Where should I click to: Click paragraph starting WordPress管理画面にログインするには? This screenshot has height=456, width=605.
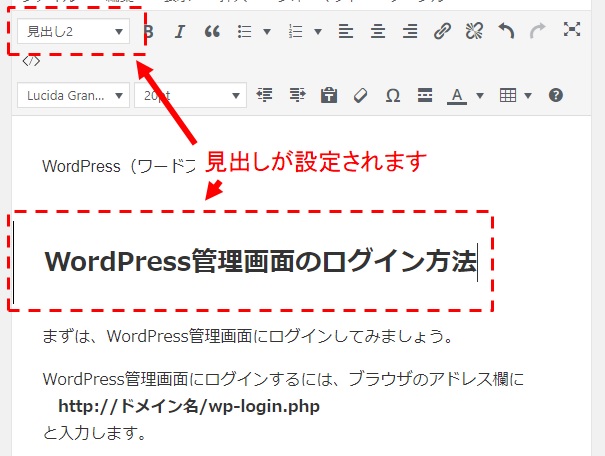283,379
